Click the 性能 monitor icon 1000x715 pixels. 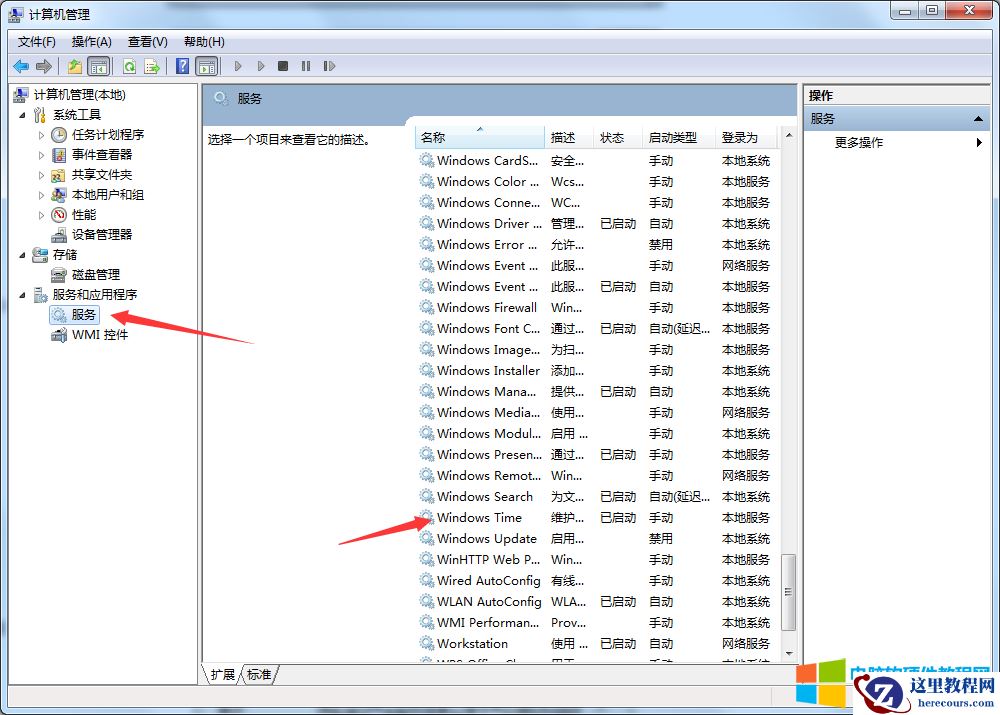tap(59, 214)
